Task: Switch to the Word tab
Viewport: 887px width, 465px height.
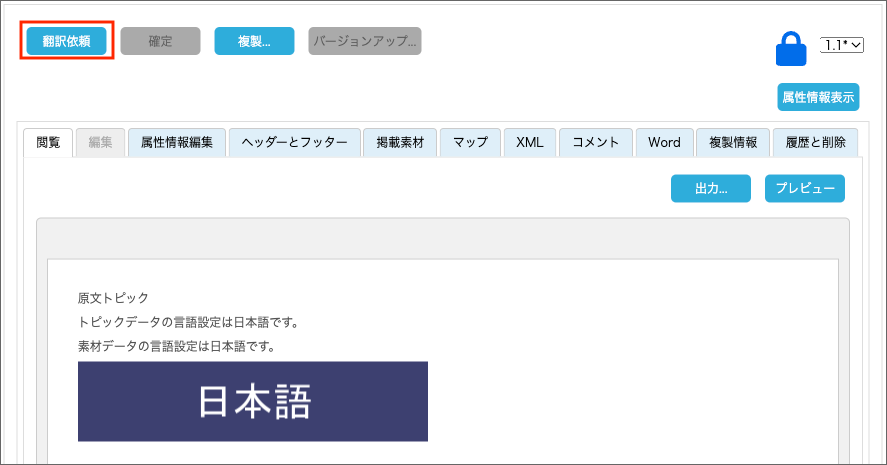Action: point(665,143)
